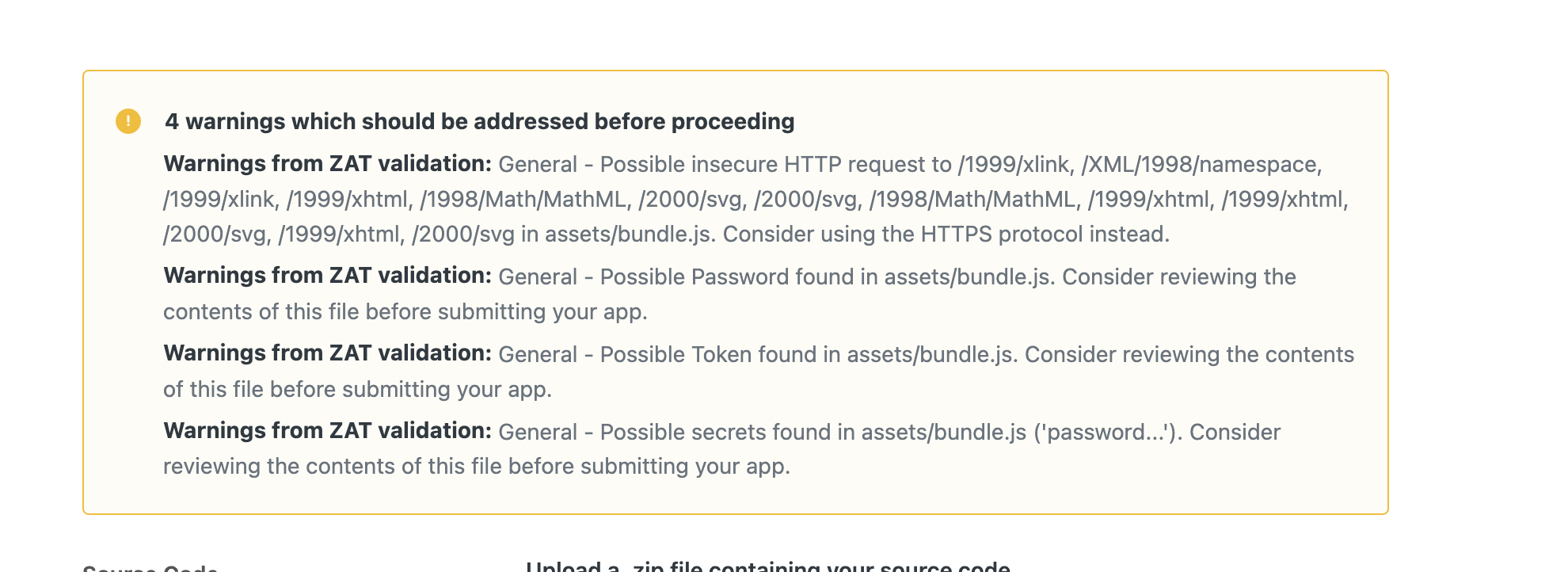Click "Consider using the HTTPS protocol instead" sentence

[946, 235]
